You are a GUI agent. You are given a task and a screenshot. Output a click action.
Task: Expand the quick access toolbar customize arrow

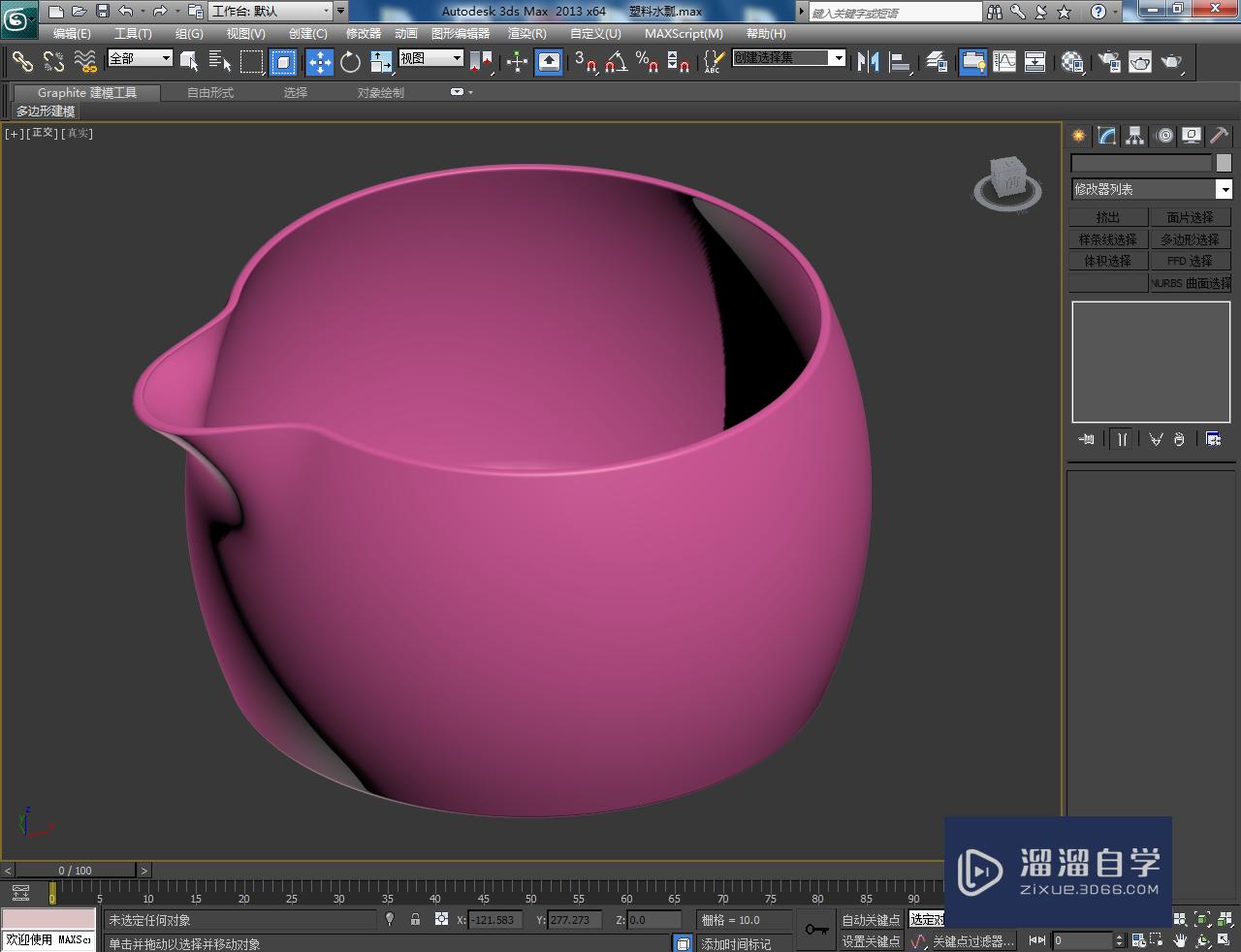tap(340, 12)
